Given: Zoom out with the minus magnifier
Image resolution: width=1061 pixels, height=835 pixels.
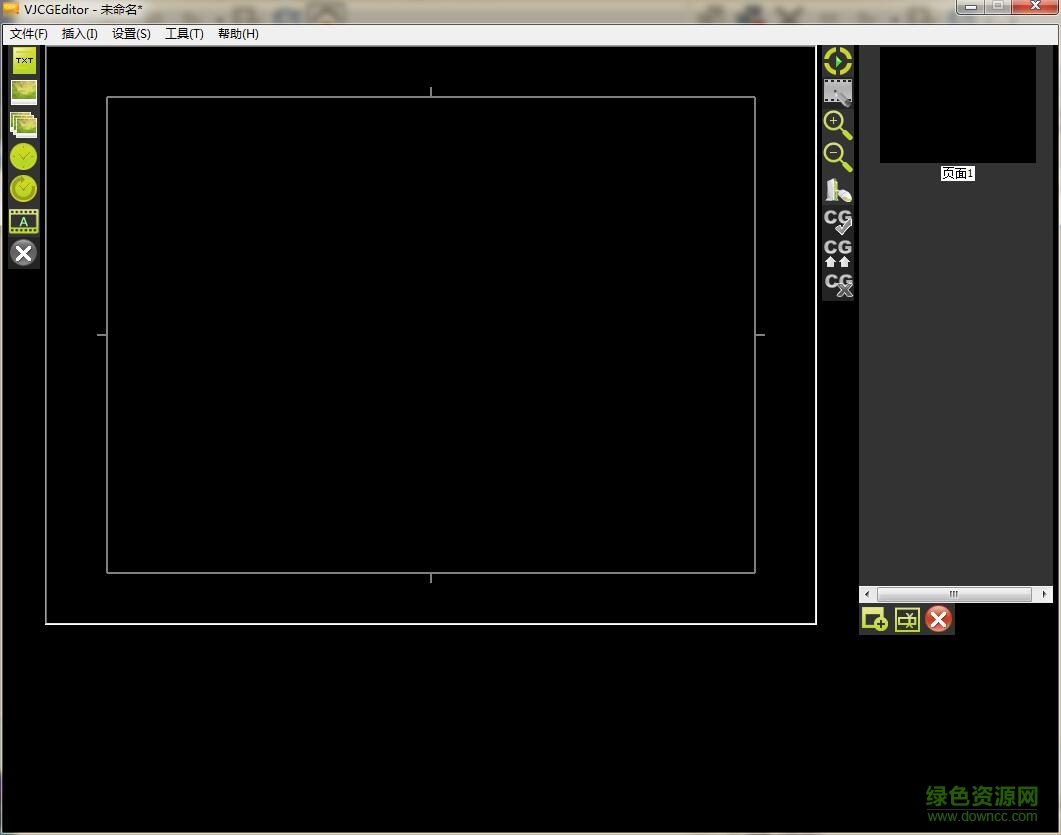Looking at the screenshot, I should (x=838, y=157).
